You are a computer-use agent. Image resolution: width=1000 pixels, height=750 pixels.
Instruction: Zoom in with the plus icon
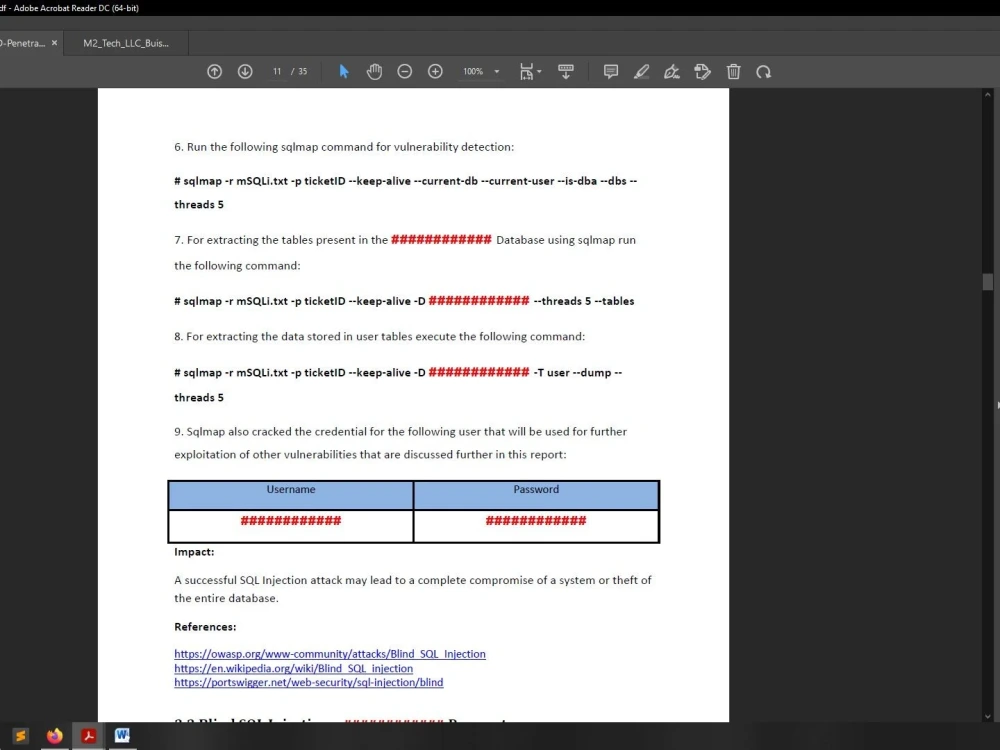click(435, 71)
